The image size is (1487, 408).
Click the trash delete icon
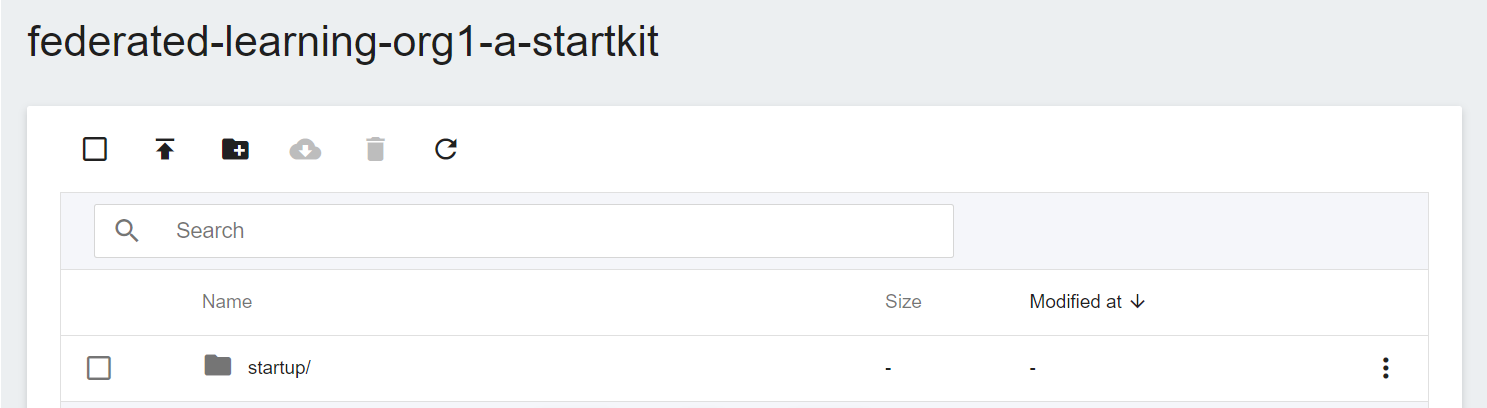click(x=375, y=150)
